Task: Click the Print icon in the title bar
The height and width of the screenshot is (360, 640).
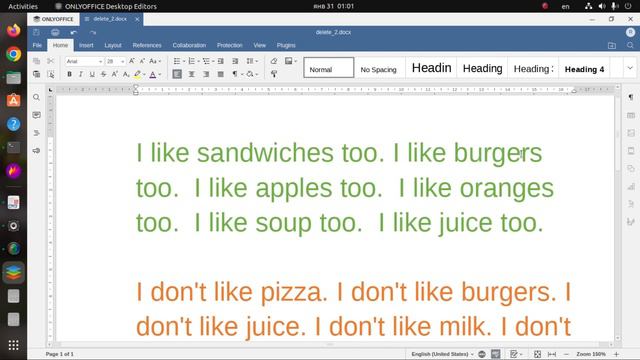Action: click(x=55, y=32)
